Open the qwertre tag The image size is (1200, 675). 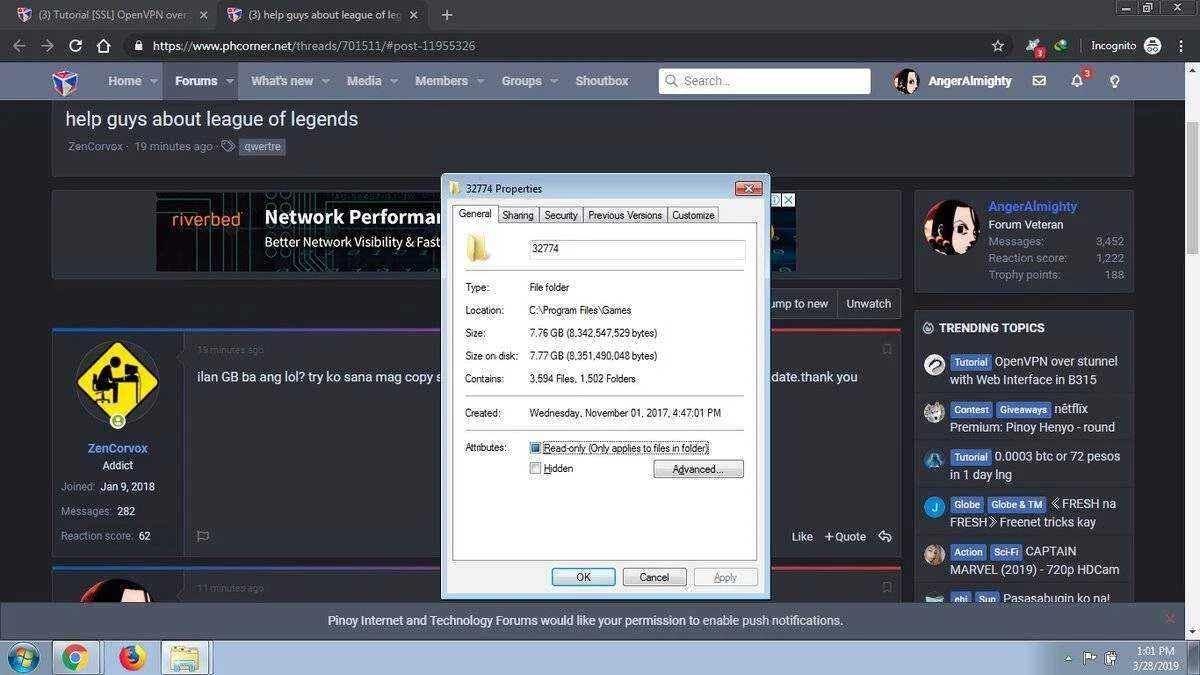tap(262, 146)
